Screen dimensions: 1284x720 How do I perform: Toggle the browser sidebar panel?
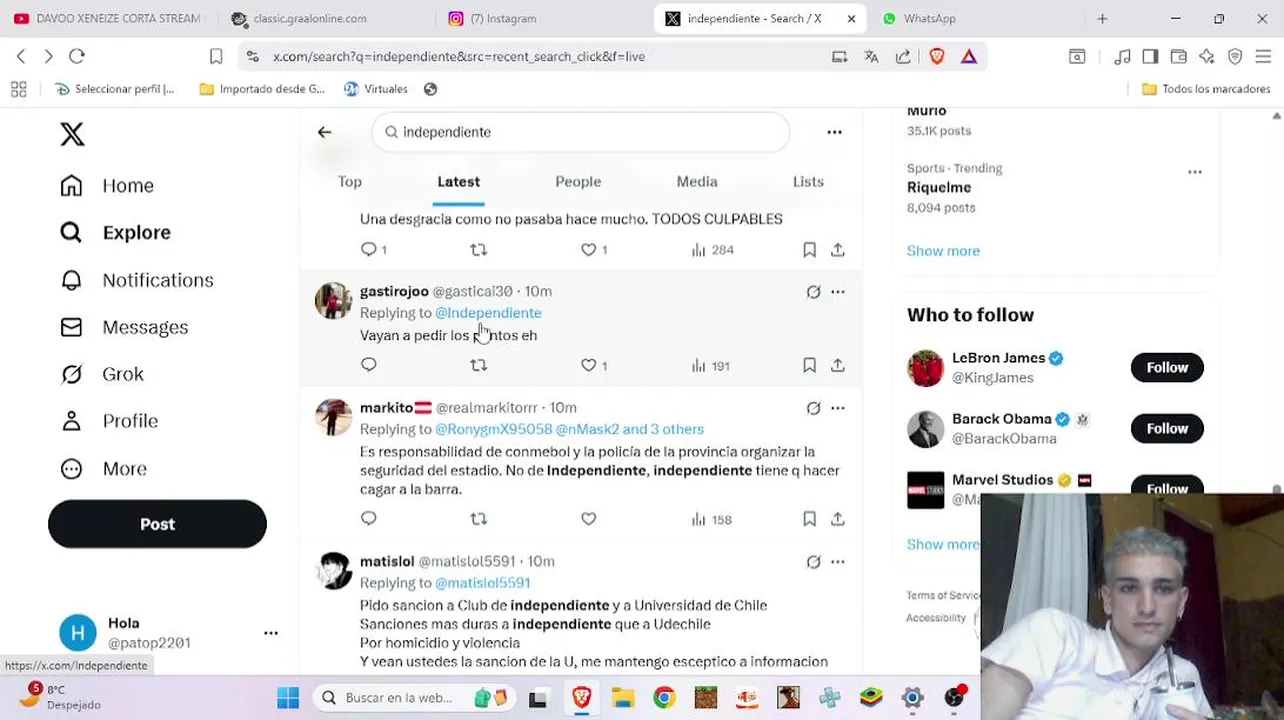(1150, 57)
